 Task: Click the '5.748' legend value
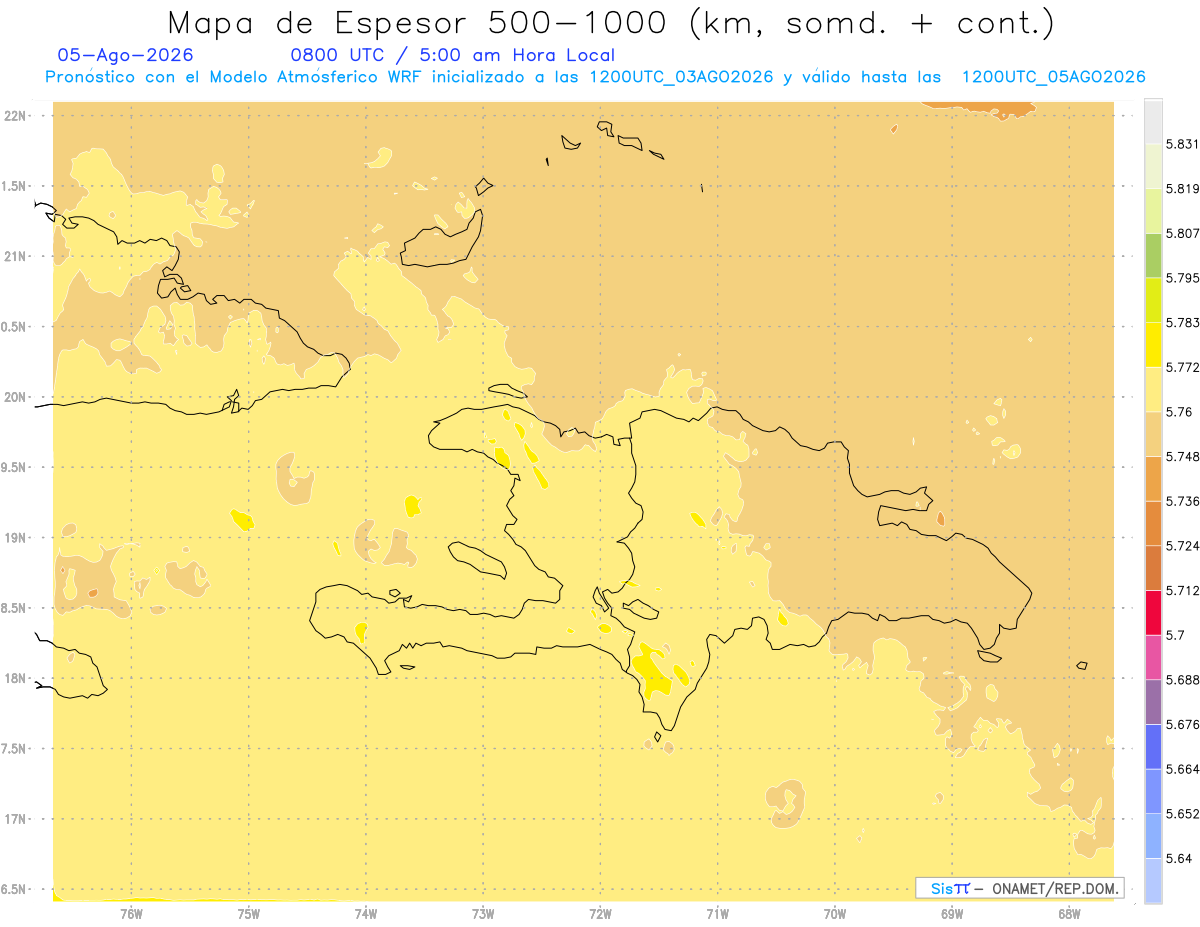(x=1183, y=456)
